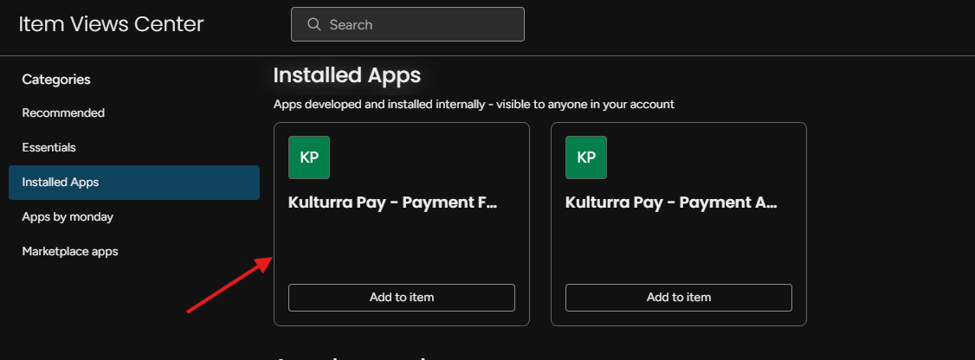Click the cut-off section heading at the bottom
Viewport: 975px width, 360px height.
[351, 357]
